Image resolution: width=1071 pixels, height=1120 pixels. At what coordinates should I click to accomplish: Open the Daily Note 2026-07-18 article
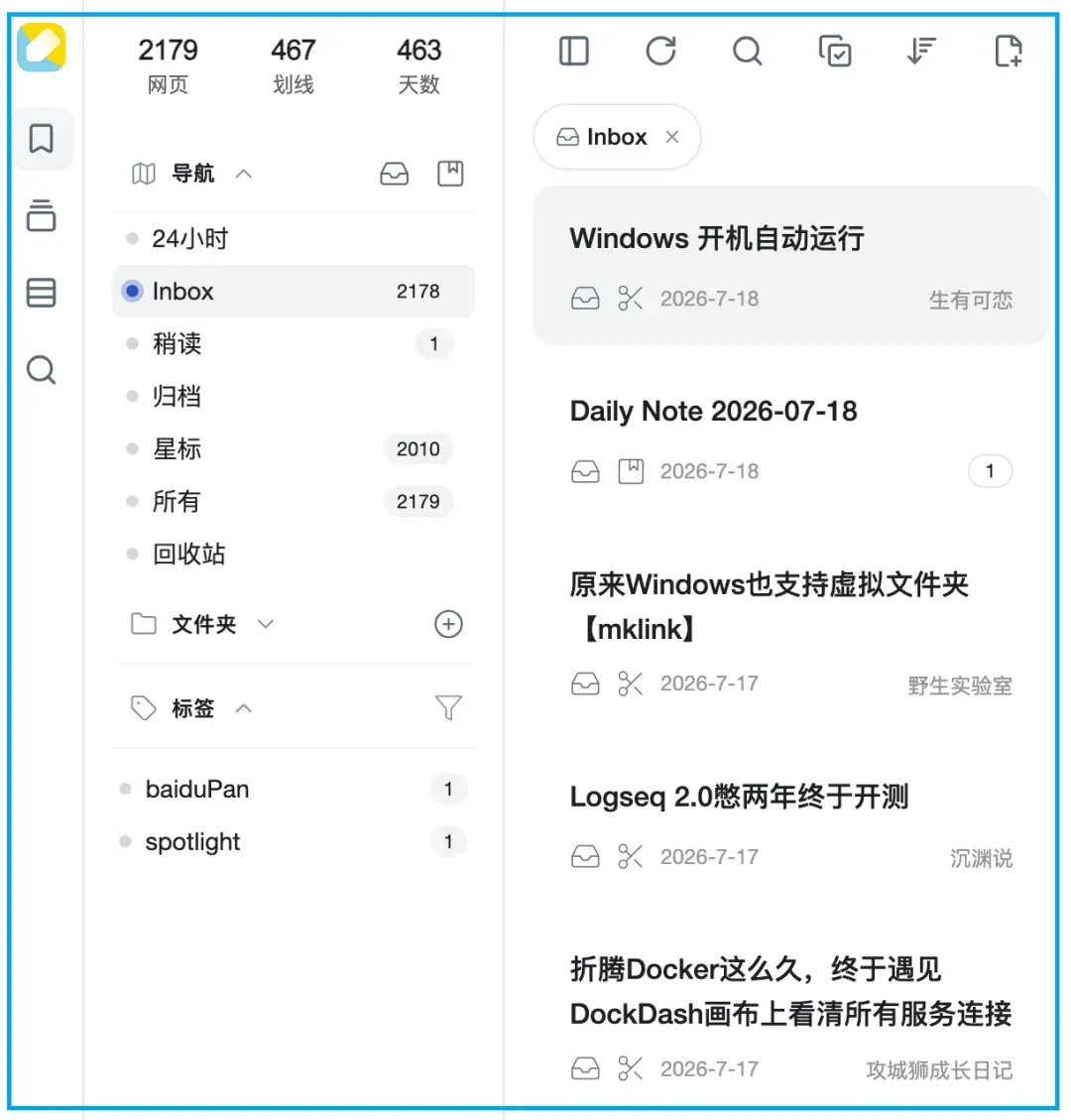pyautogui.click(x=791, y=437)
